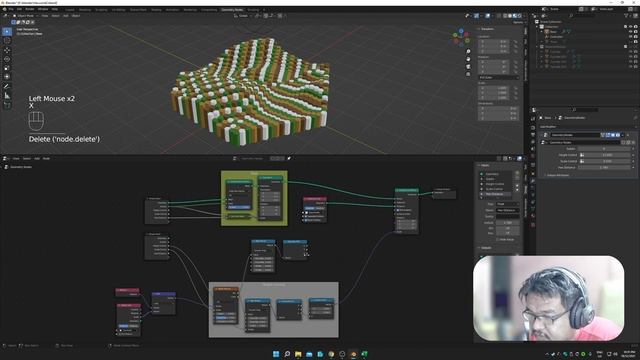Open the Object Mode dropdown
The height and width of the screenshot is (360, 640).
[24, 16]
